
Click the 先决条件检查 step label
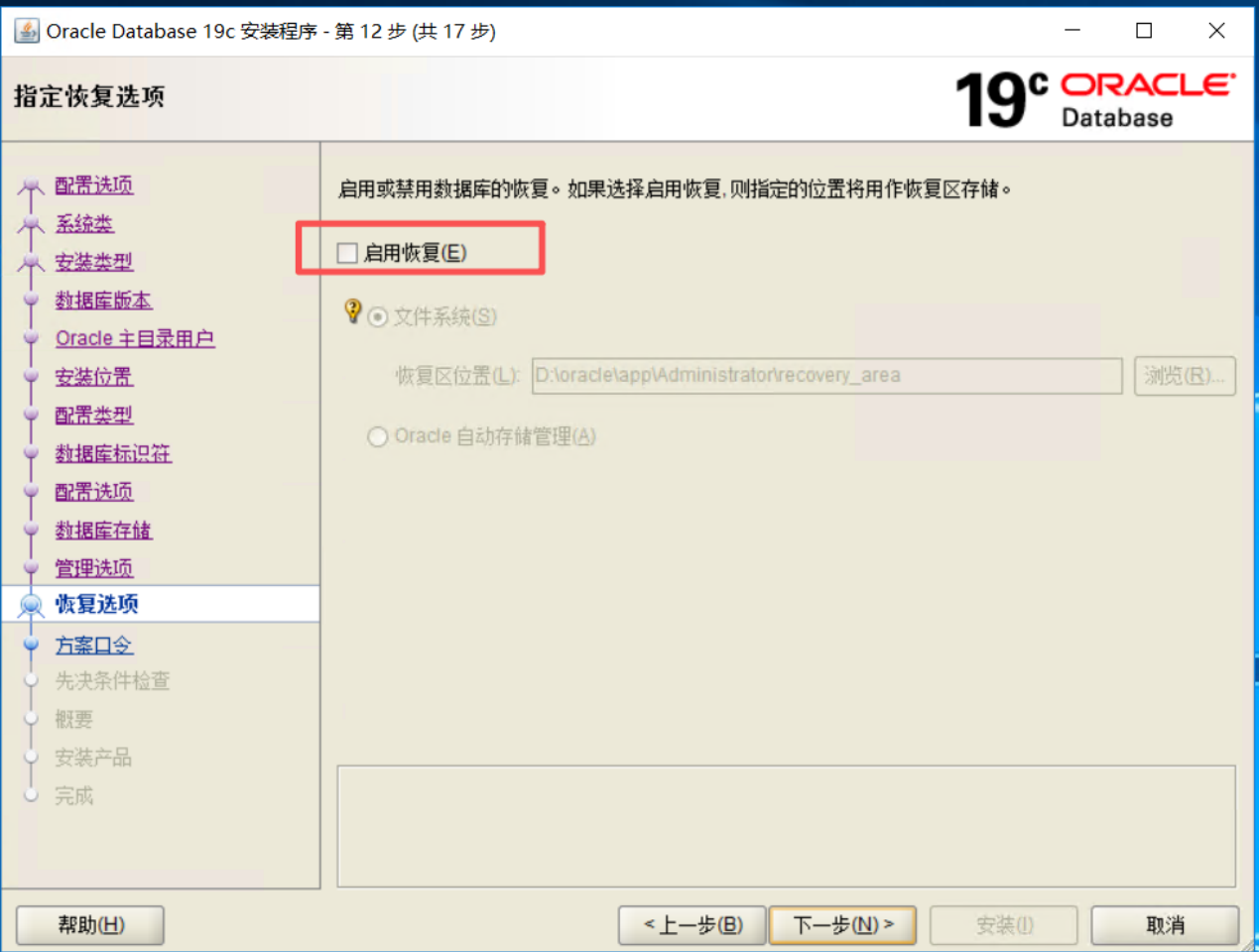click(x=112, y=680)
